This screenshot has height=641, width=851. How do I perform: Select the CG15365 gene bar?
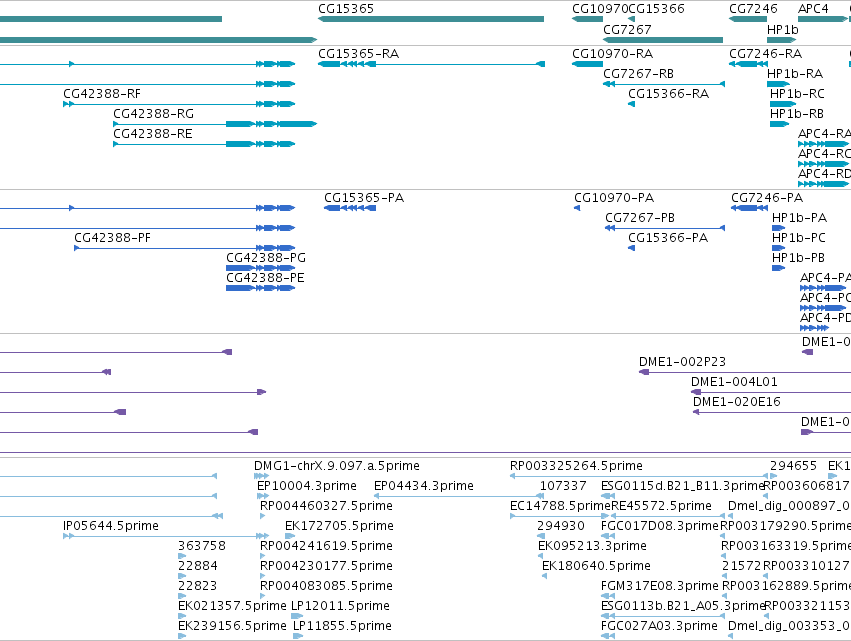tap(431, 19)
